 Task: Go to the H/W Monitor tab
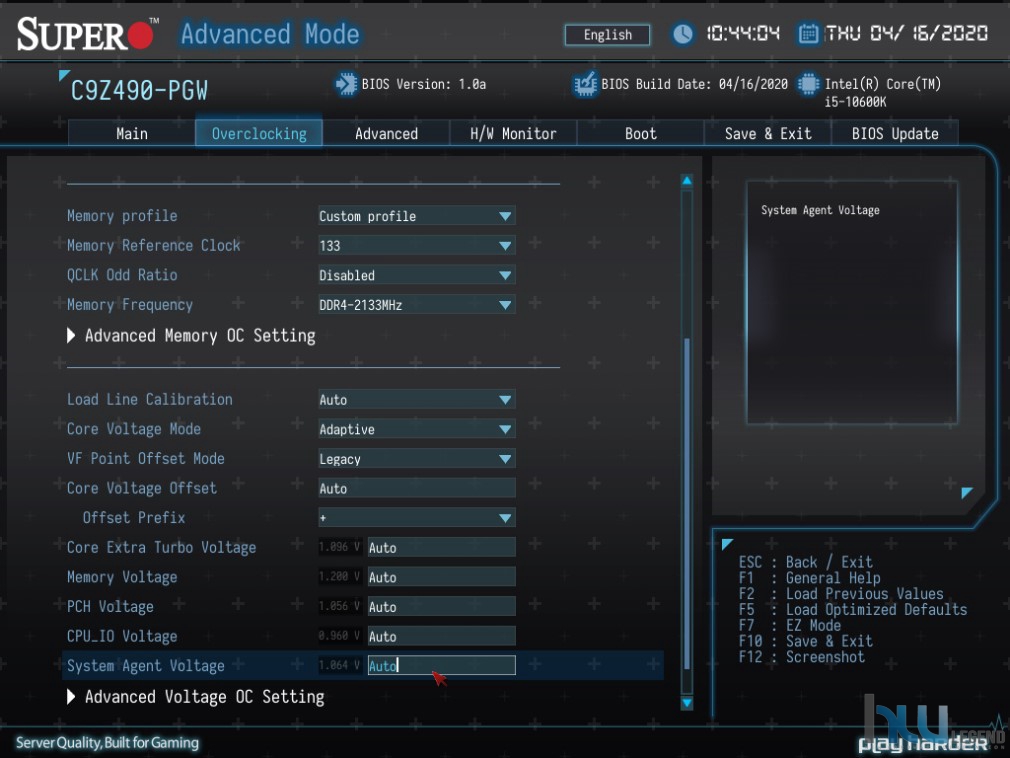(x=513, y=133)
